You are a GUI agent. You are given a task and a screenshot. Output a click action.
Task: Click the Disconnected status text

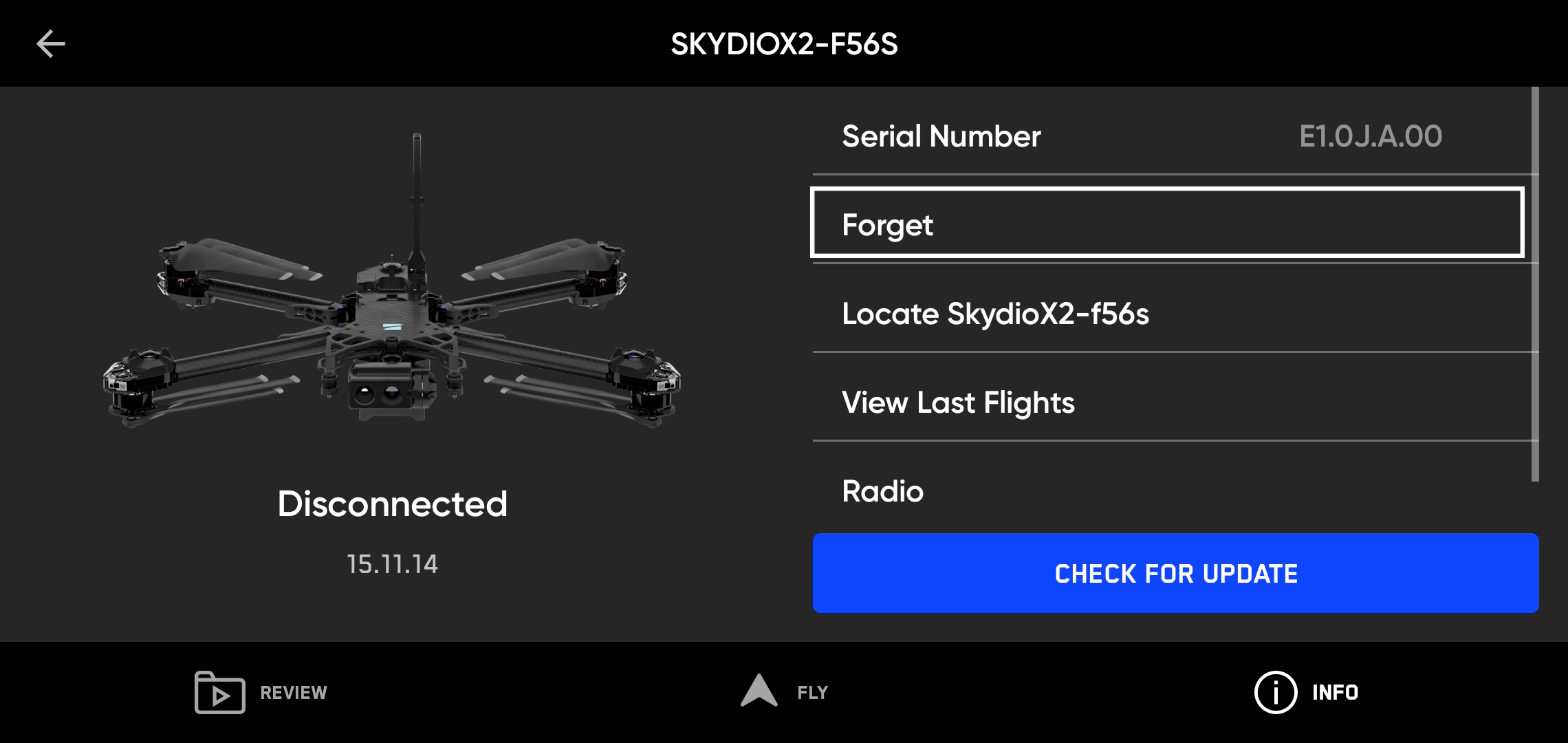pyautogui.click(x=392, y=504)
